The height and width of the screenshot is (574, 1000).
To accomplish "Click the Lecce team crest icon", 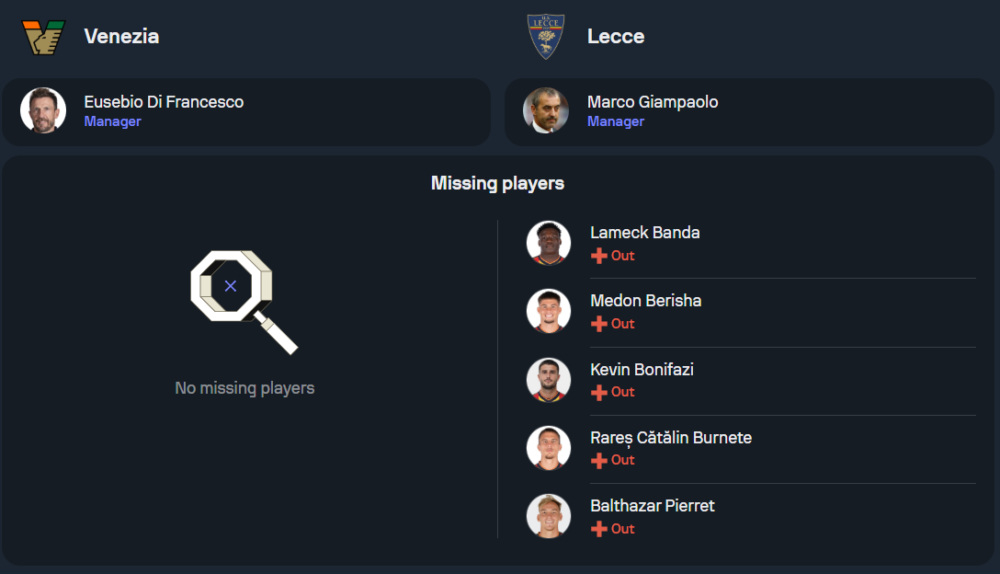I will (546, 37).
